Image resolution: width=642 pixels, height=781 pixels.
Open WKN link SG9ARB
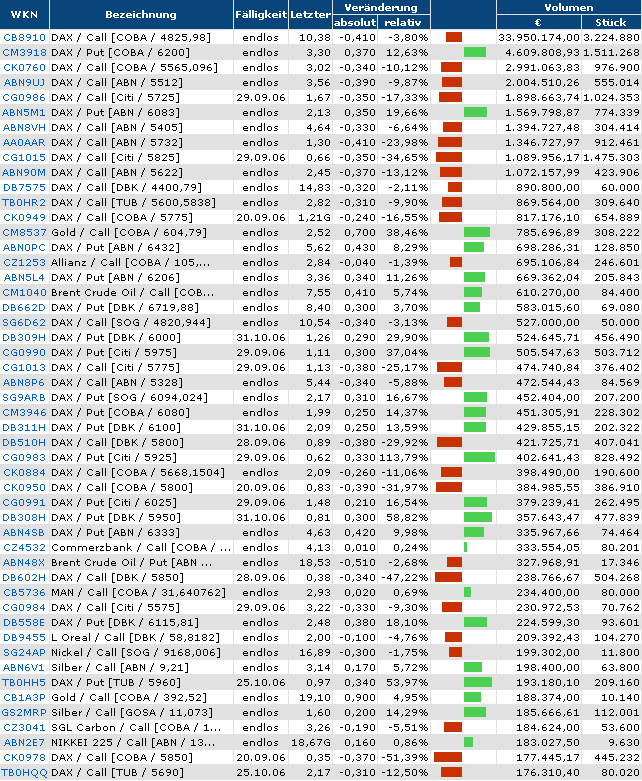(24, 397)
